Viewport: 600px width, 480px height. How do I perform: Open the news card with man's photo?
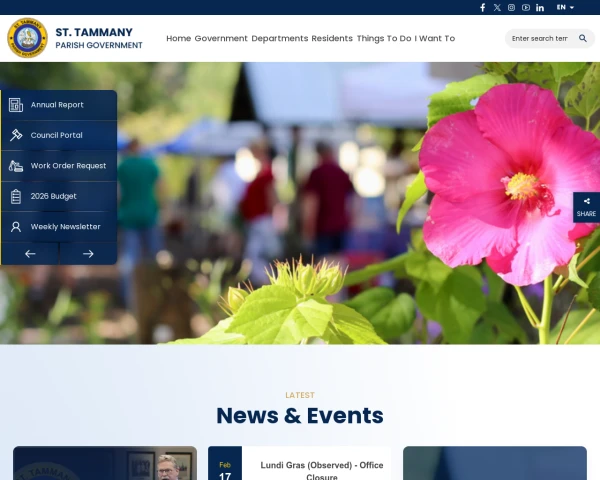click(x=105, y=463)
